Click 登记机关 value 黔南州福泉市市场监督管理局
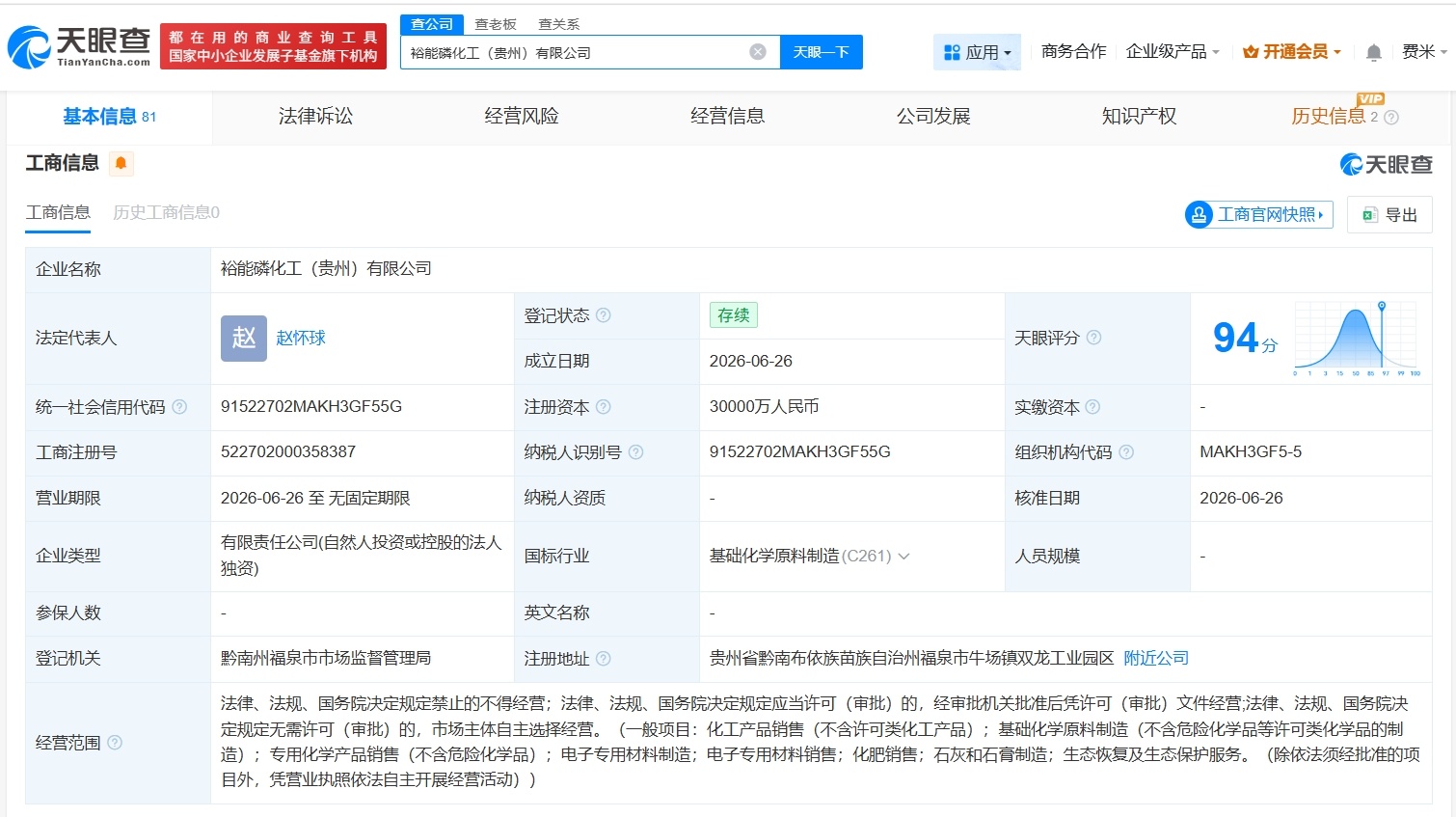Image resolution: width=1456 pixels, height=817 pixels. pyautogui.click(x=326, y=659)
